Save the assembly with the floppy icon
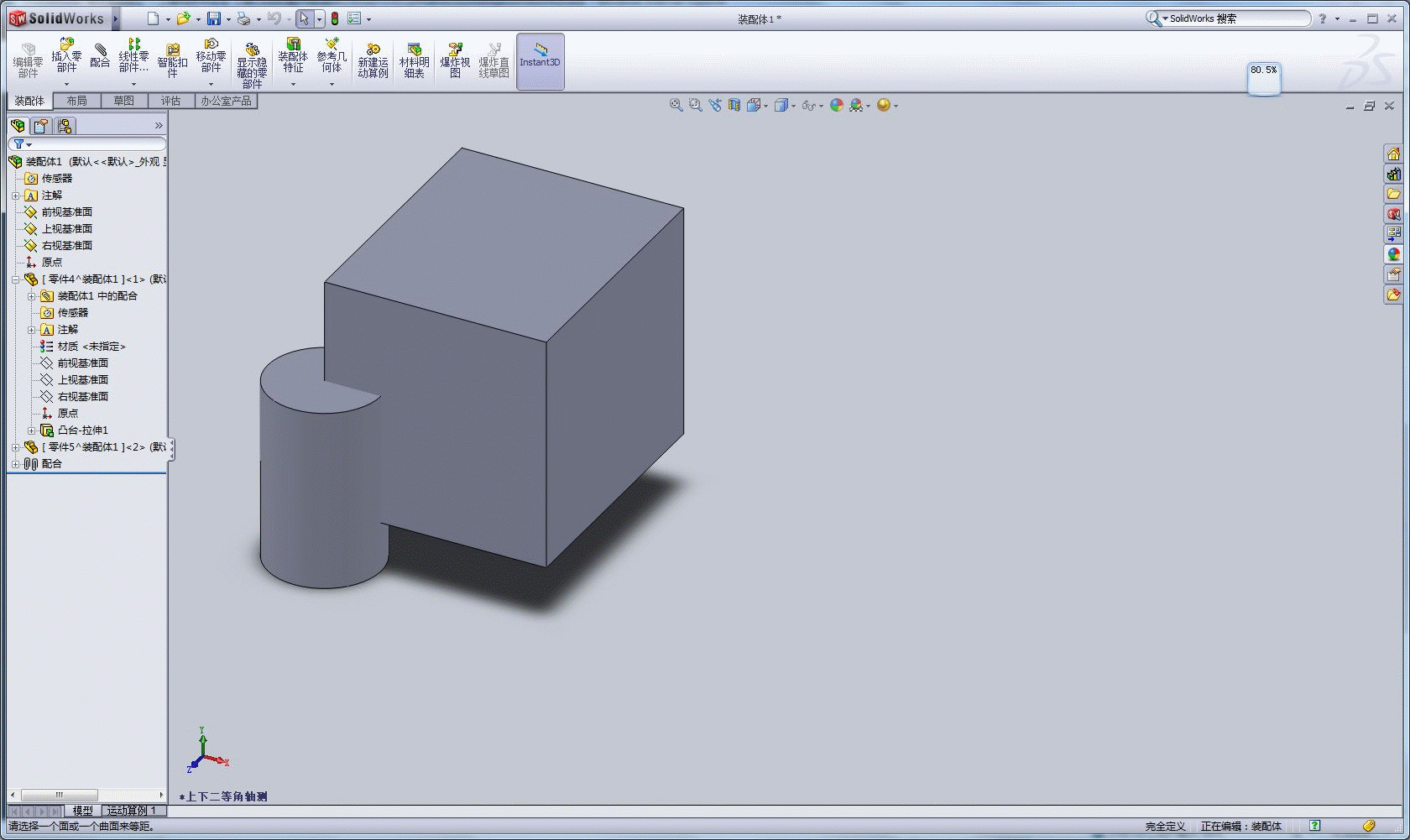1410x840 pixels. [x=214, y=18]
